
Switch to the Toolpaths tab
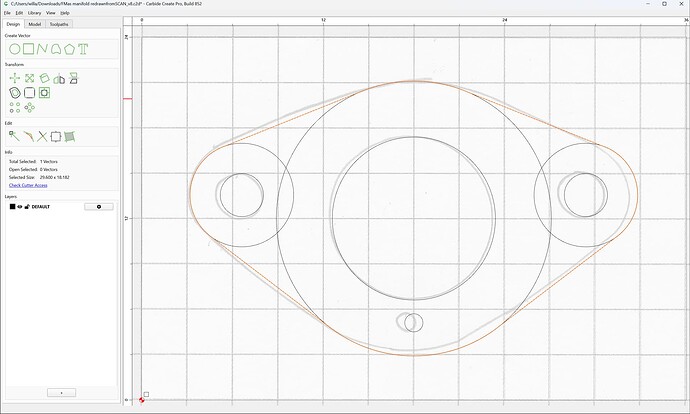pos(59,24)
